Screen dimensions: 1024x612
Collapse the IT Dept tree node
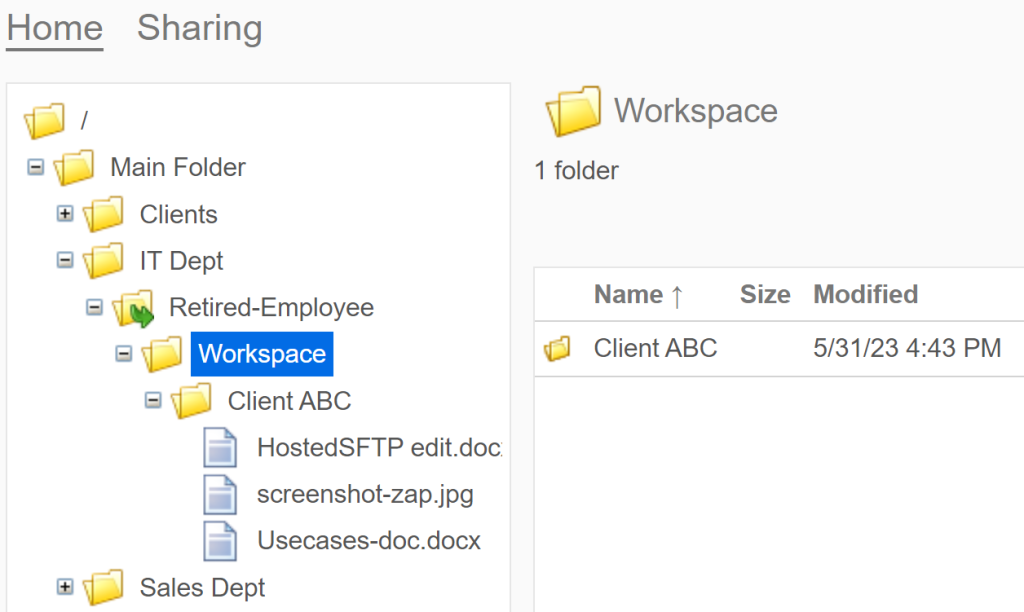(x=65, y=260)
